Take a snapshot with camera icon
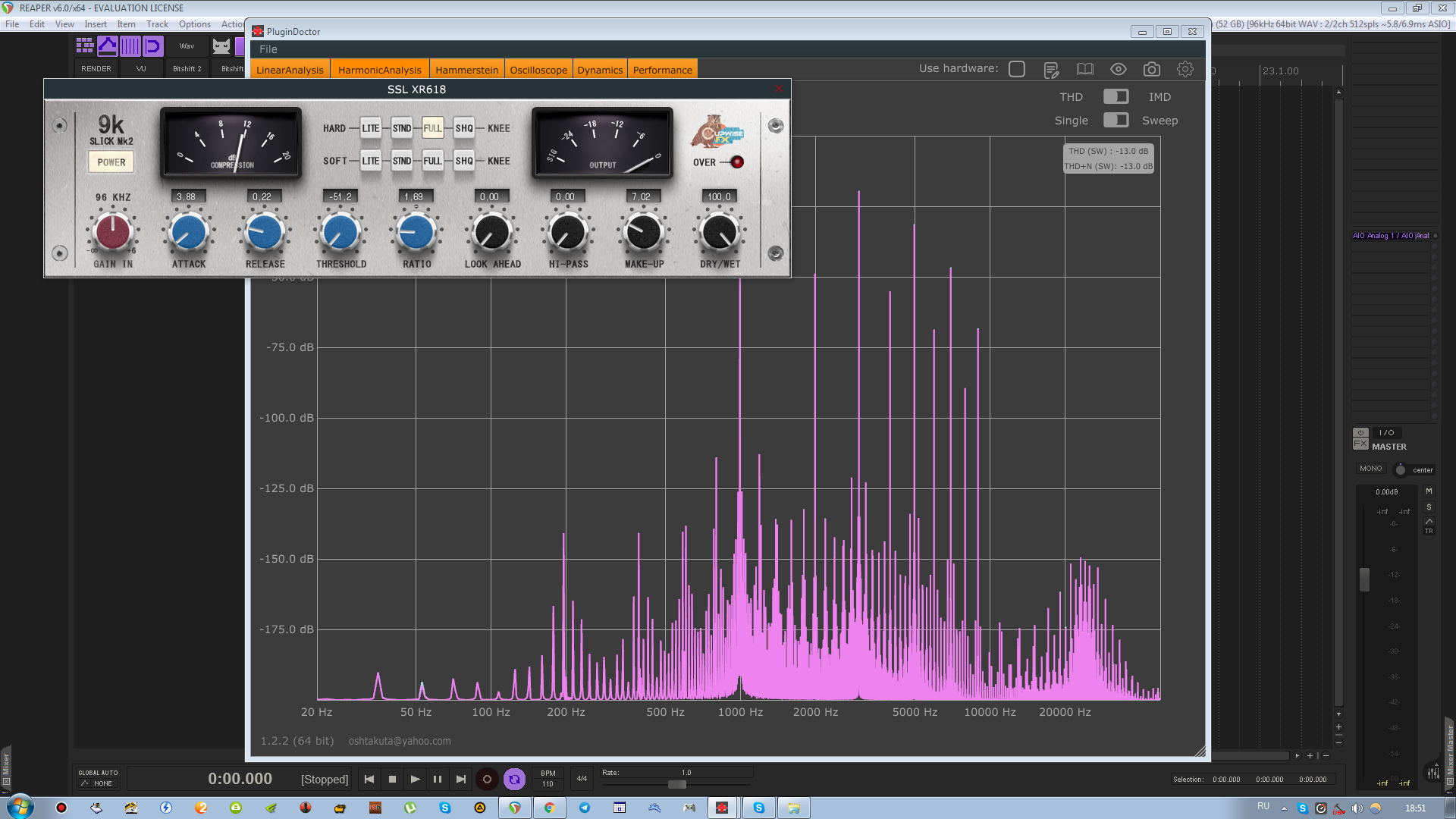The image size is (1456, 819). click(x=1152, y=69)
